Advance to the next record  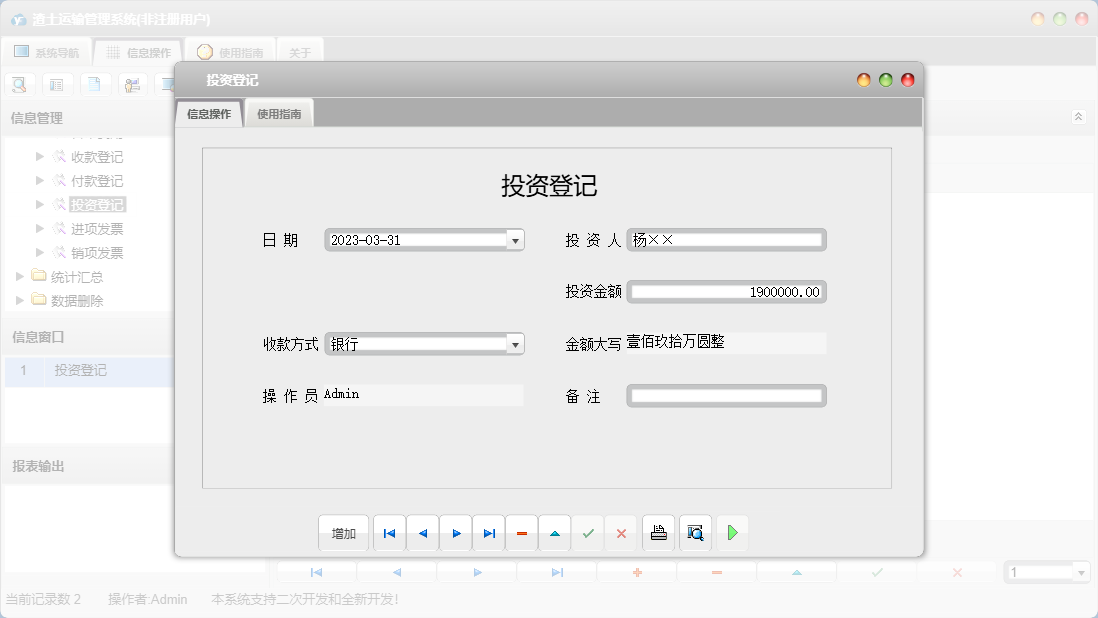[x=455, y=532]
